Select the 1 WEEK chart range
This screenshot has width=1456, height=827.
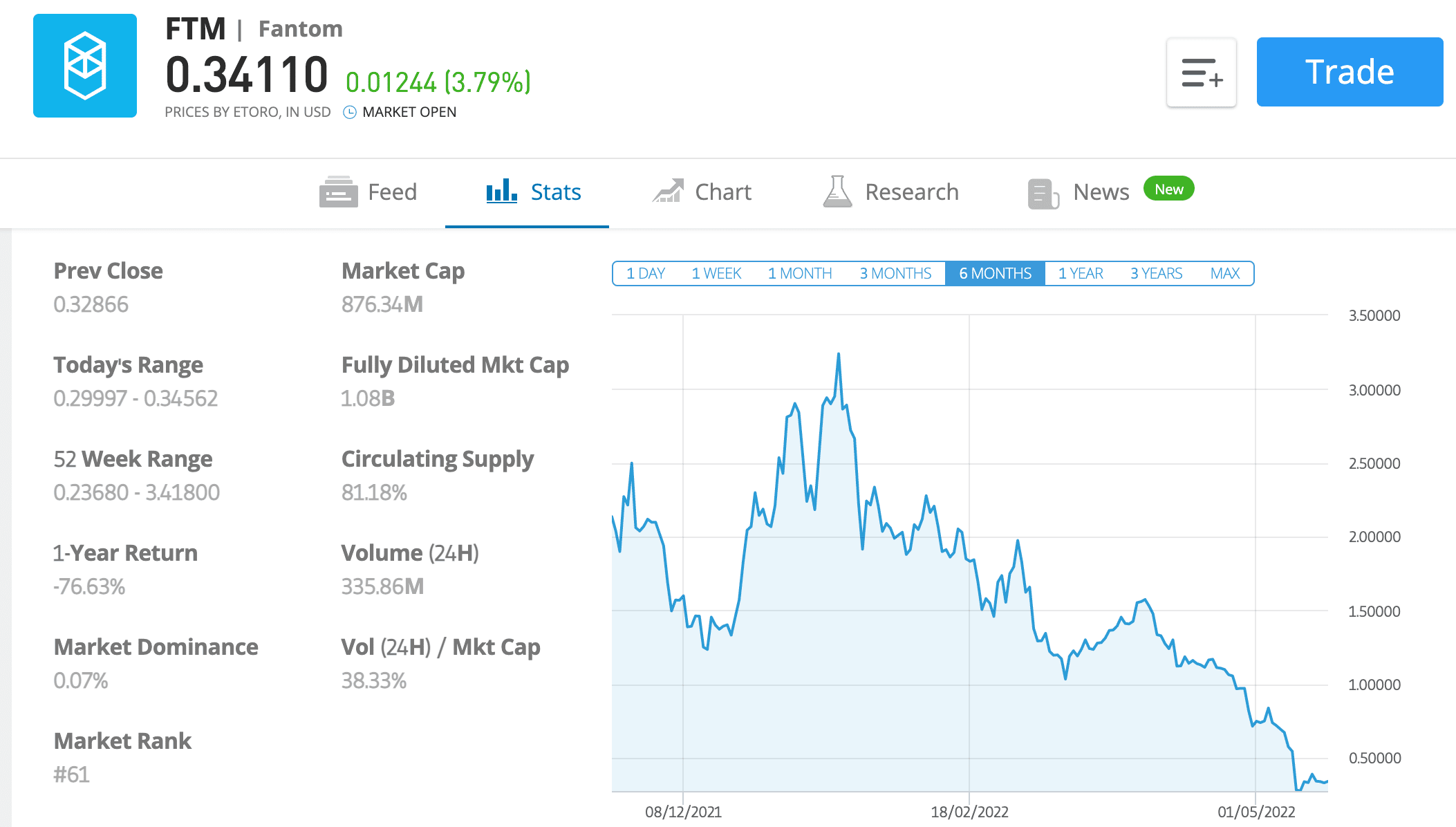(716, 273)
